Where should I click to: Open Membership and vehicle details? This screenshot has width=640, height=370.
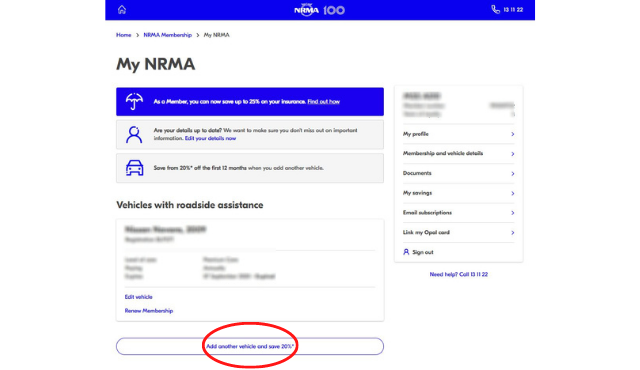pos(458,153)
